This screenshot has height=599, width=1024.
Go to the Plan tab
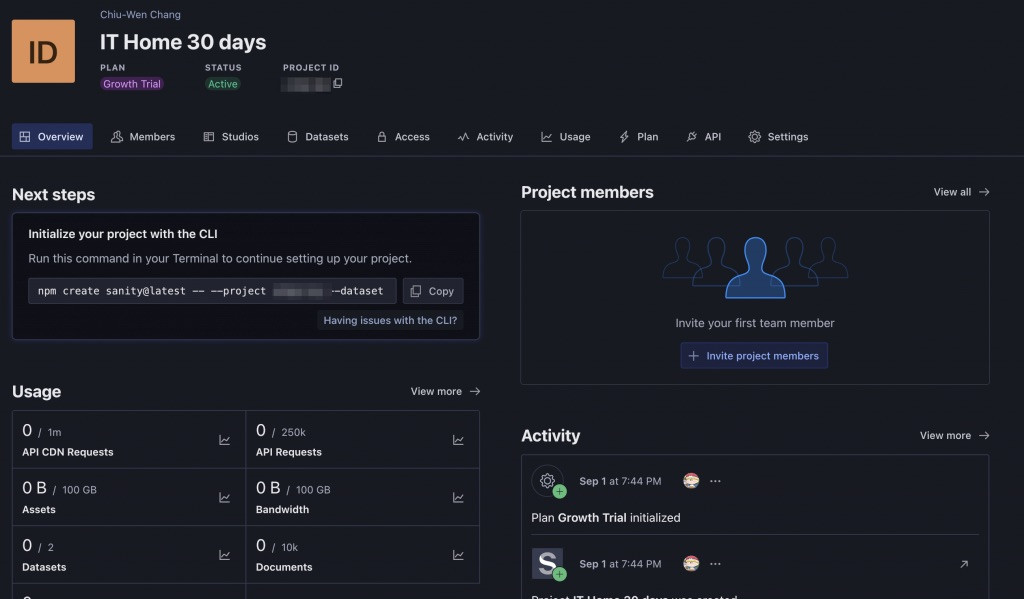click(639, 137)
